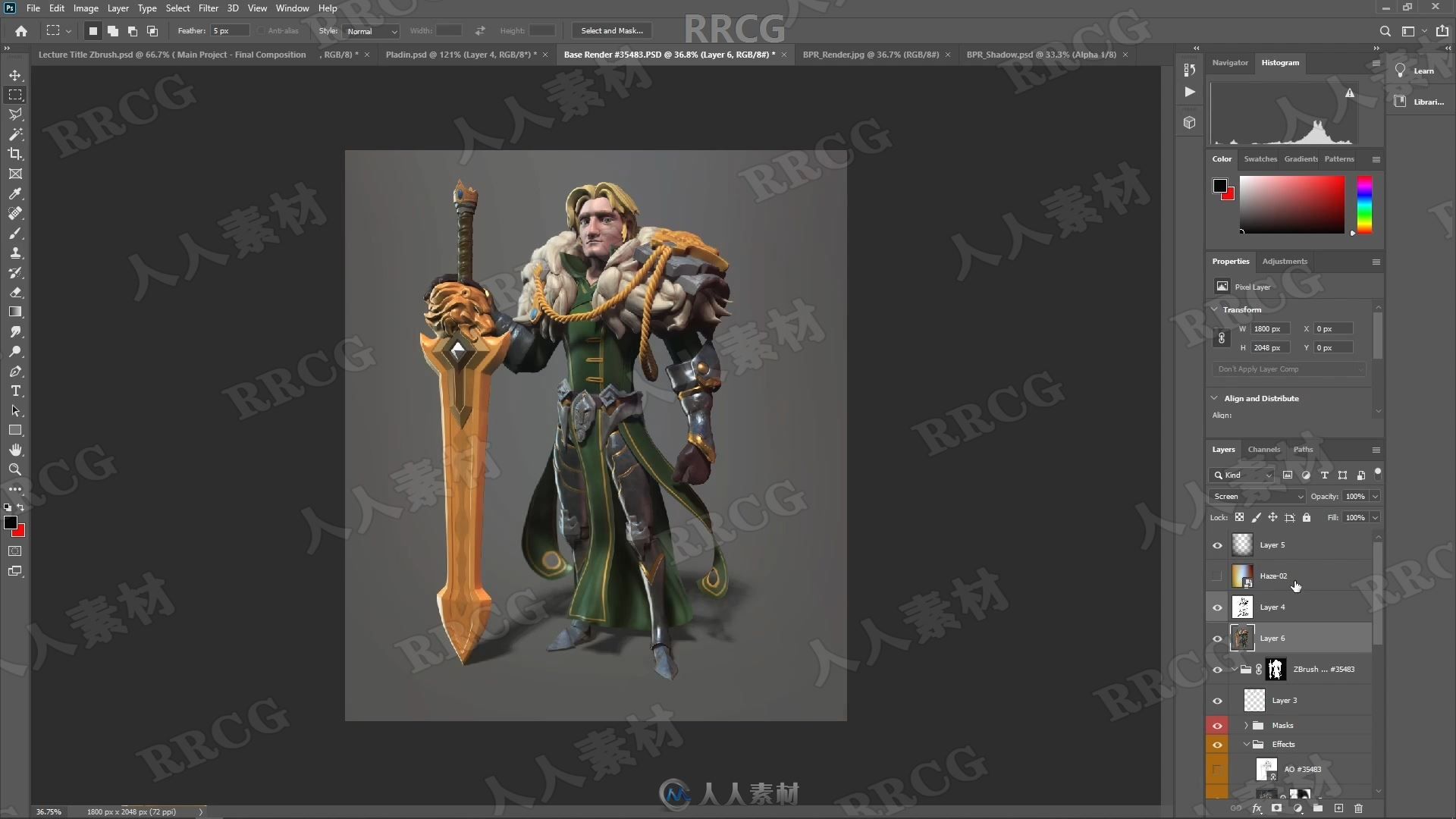The height and width of the screenshot is (819, 1456).
Task: Switch to the Channels tab
Action: tap(1264, 448)
